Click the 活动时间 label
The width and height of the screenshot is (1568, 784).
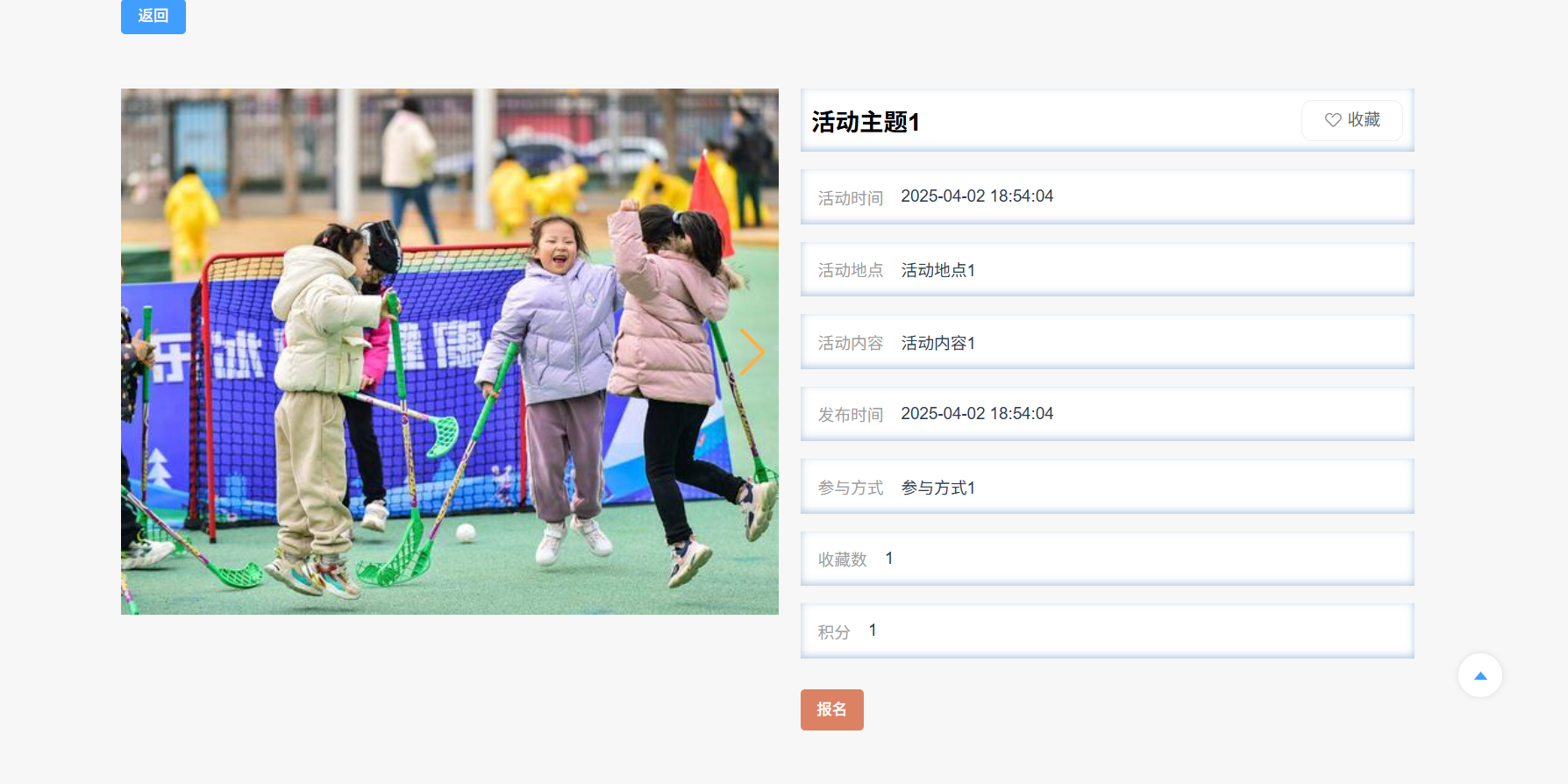pyautogui.click(x=850, y=198)
